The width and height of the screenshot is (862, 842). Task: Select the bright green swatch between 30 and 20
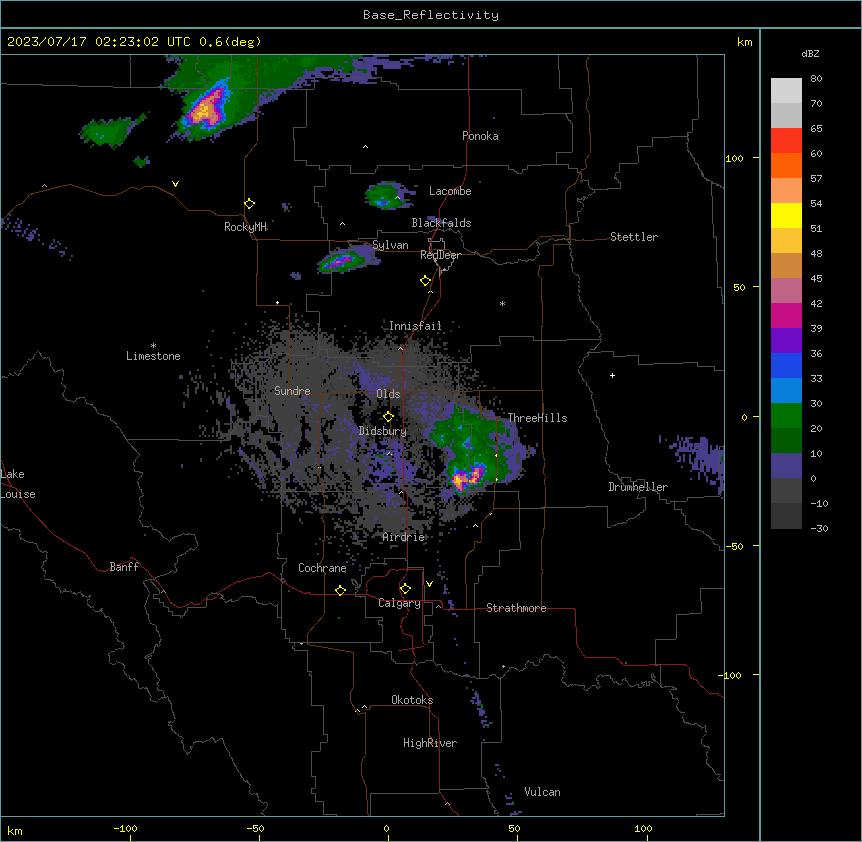click(786, 416)
